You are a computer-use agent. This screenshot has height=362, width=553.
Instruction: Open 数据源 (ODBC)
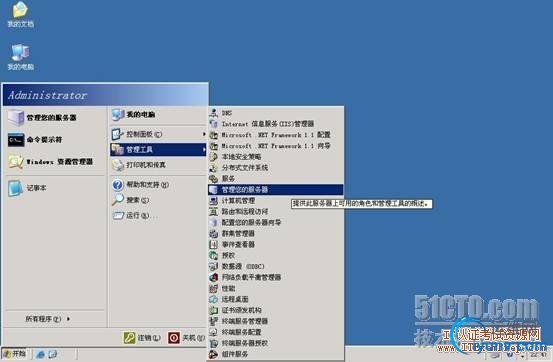click(x=276, y=266)
